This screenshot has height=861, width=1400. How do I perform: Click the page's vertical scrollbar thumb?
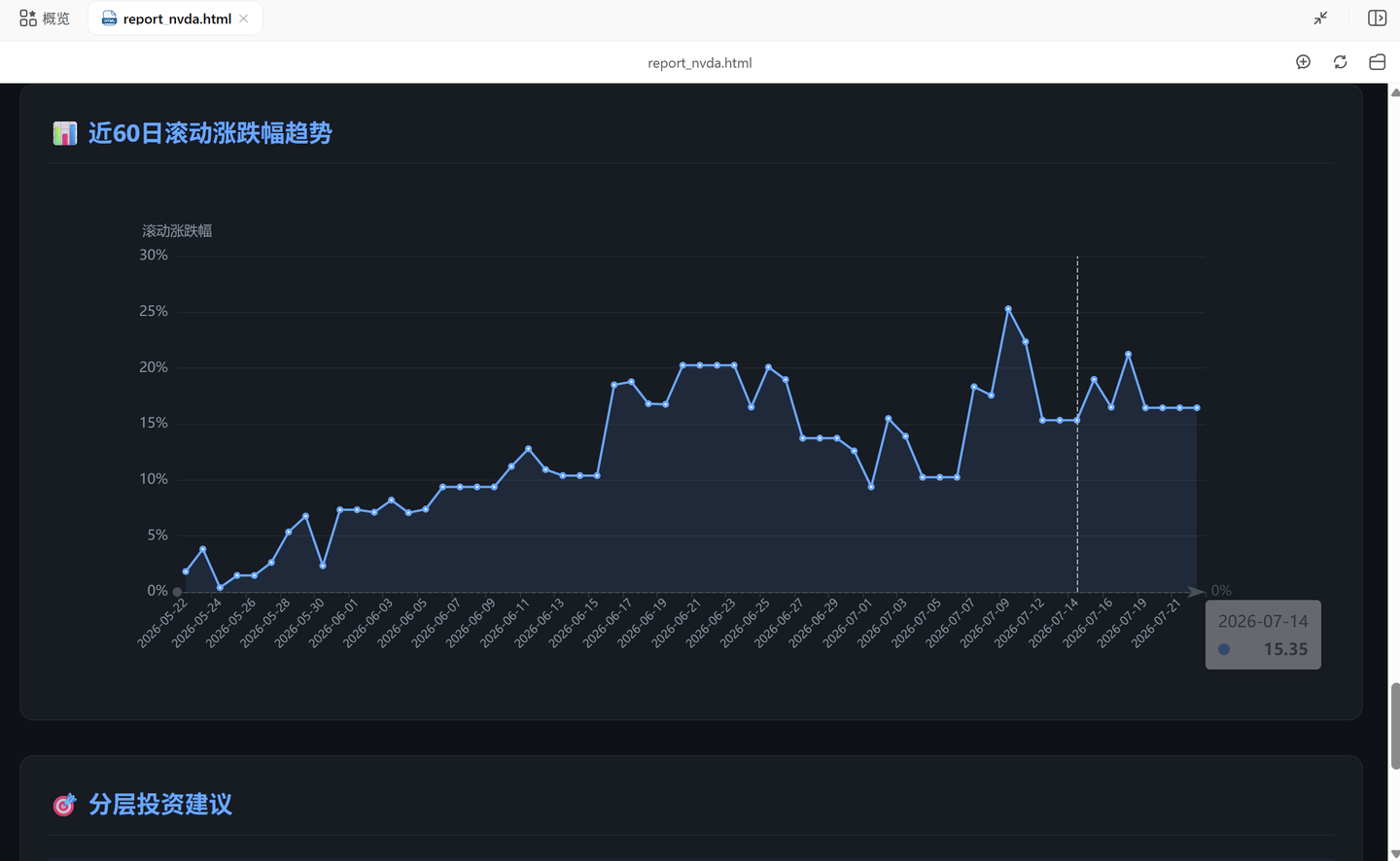coord(1395,726)
